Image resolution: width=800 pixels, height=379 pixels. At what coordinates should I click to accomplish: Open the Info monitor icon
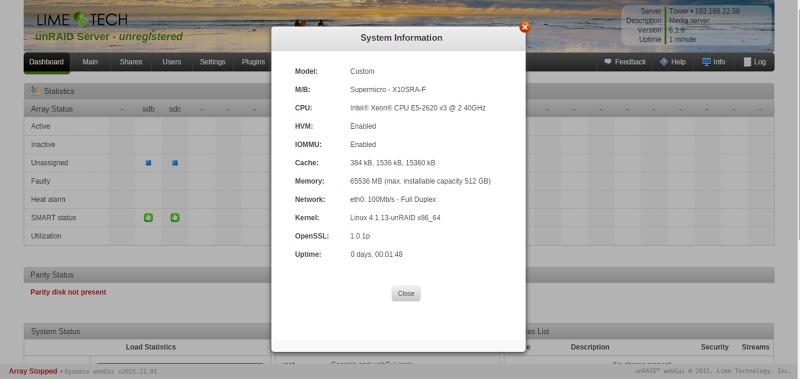click(x=706, y=62)
